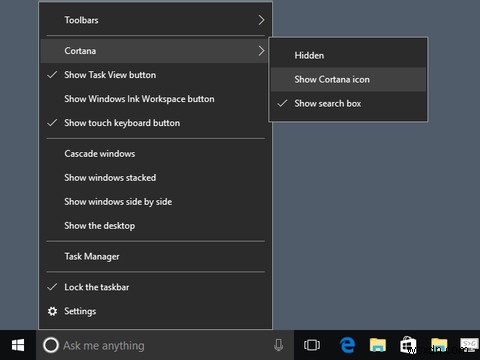Viewport: 480px width, 360px height.
Task: Toggle Show touch keyboard button option
Action: pos(156,123)
